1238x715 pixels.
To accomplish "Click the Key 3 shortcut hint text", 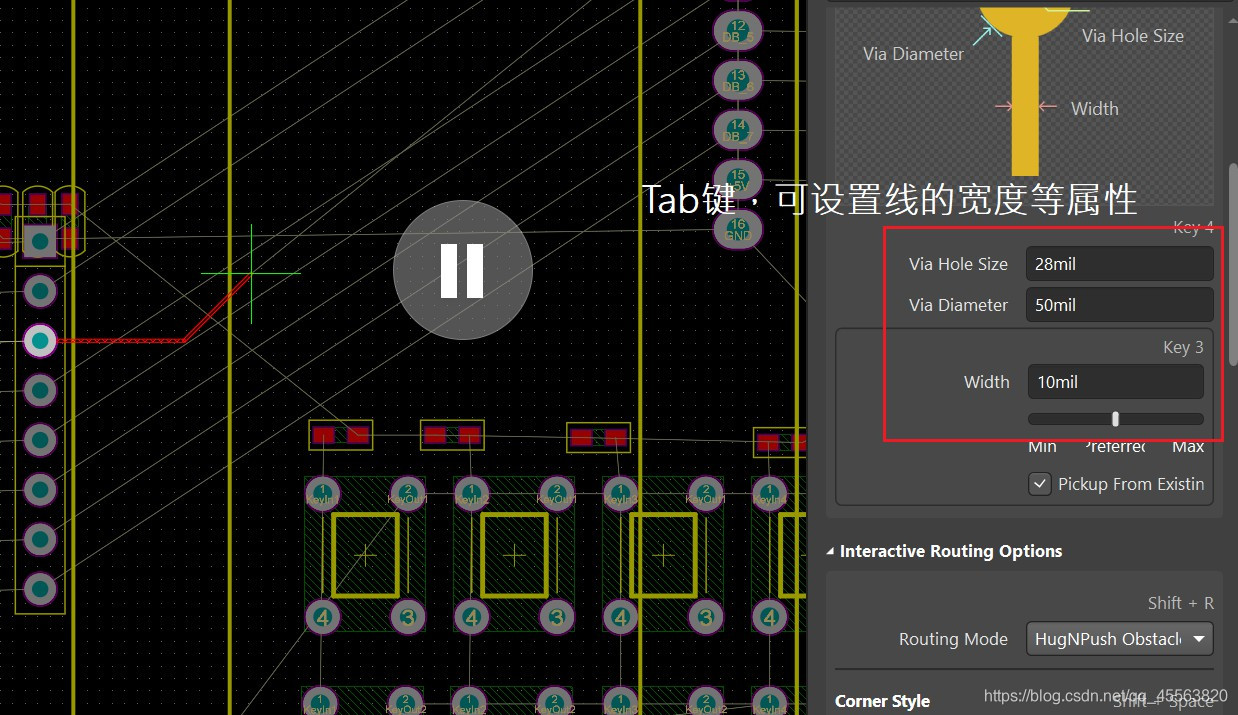I will click(x=1183, y=347).
